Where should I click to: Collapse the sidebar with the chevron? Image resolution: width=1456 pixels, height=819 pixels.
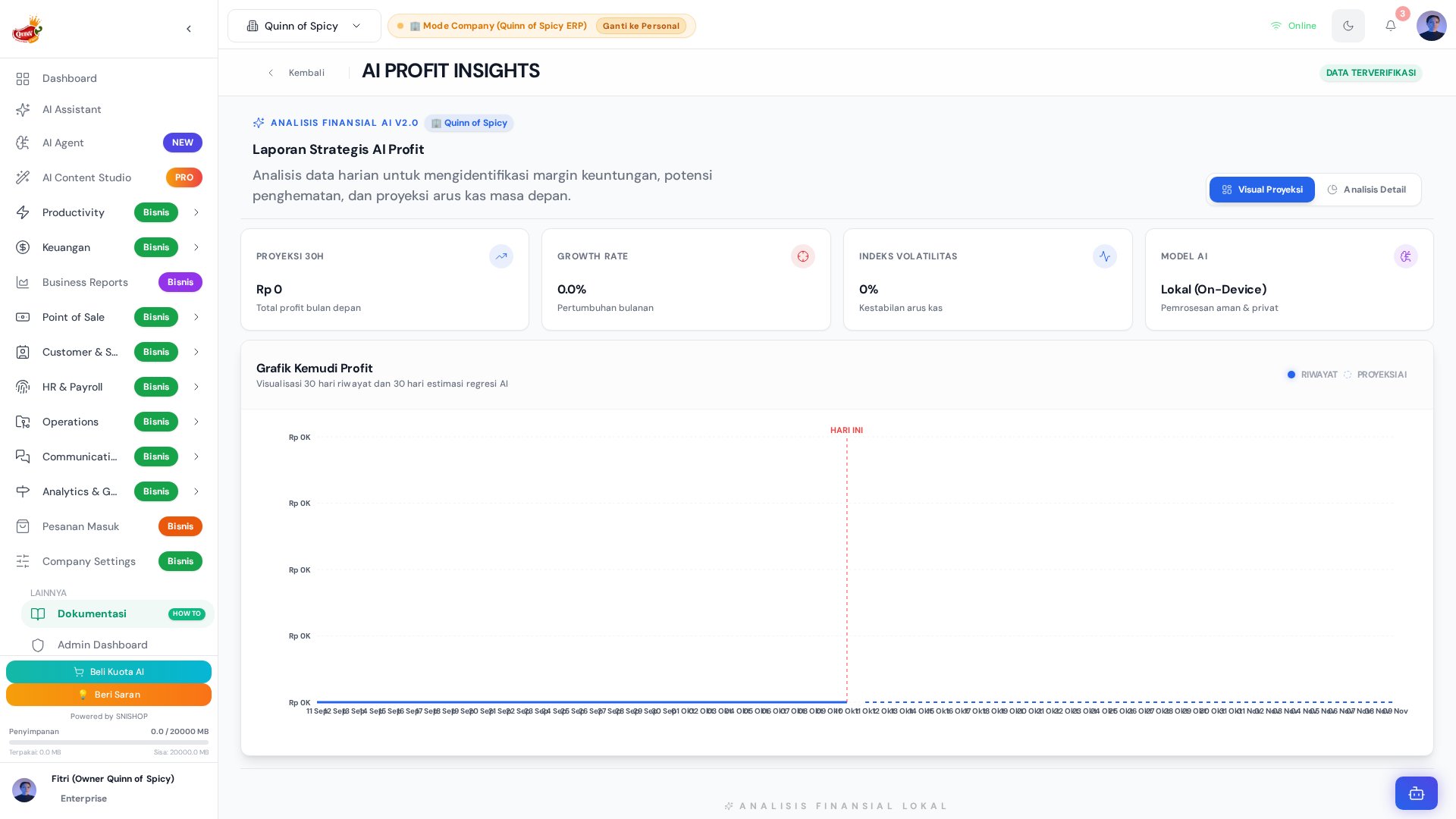[x=189, y=29]
